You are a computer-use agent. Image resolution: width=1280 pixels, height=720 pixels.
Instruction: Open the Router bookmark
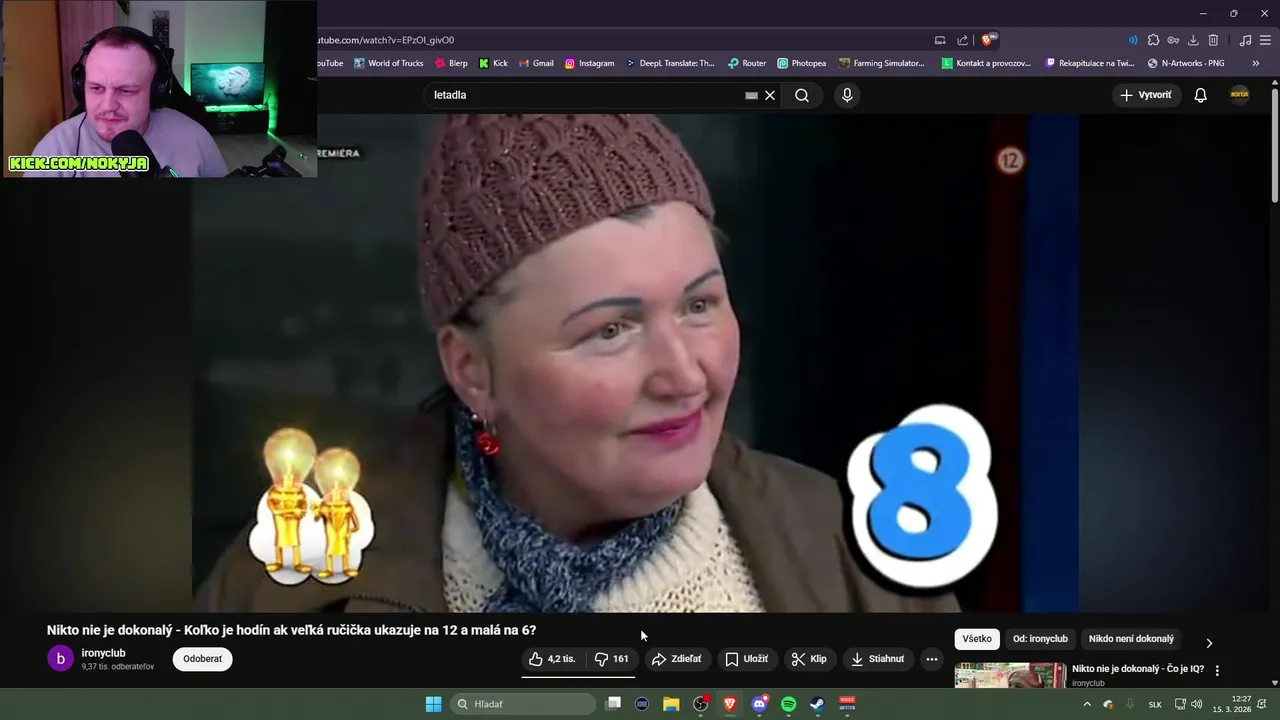point(747,63)
